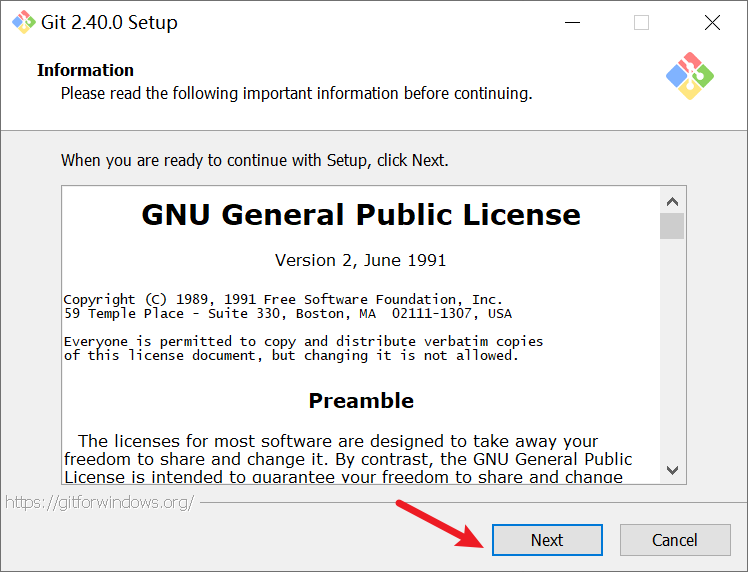Image resolution: width=748 pixels, height=572 pixels.
Task: Close the Git Setup window
Action: pyautogui.click(x=712, y=22)
